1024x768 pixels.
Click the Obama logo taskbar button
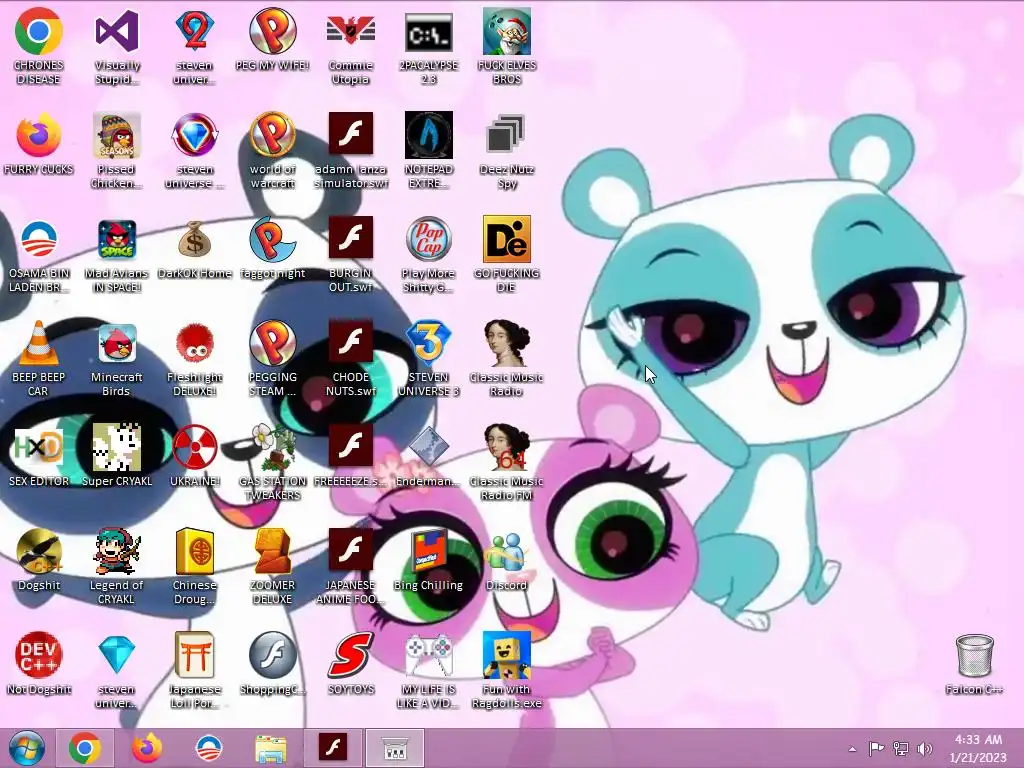[209, 748]
